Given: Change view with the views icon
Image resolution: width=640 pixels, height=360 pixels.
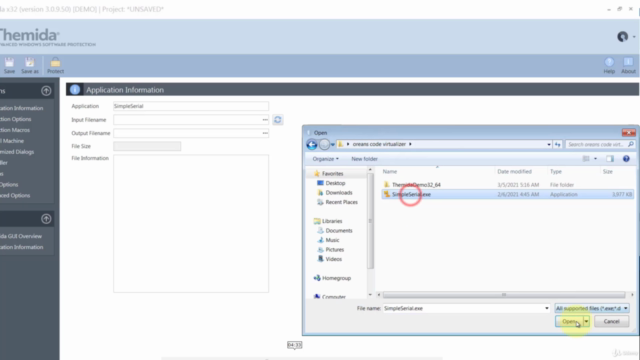Looking at the screenshot, I should 586,159.
